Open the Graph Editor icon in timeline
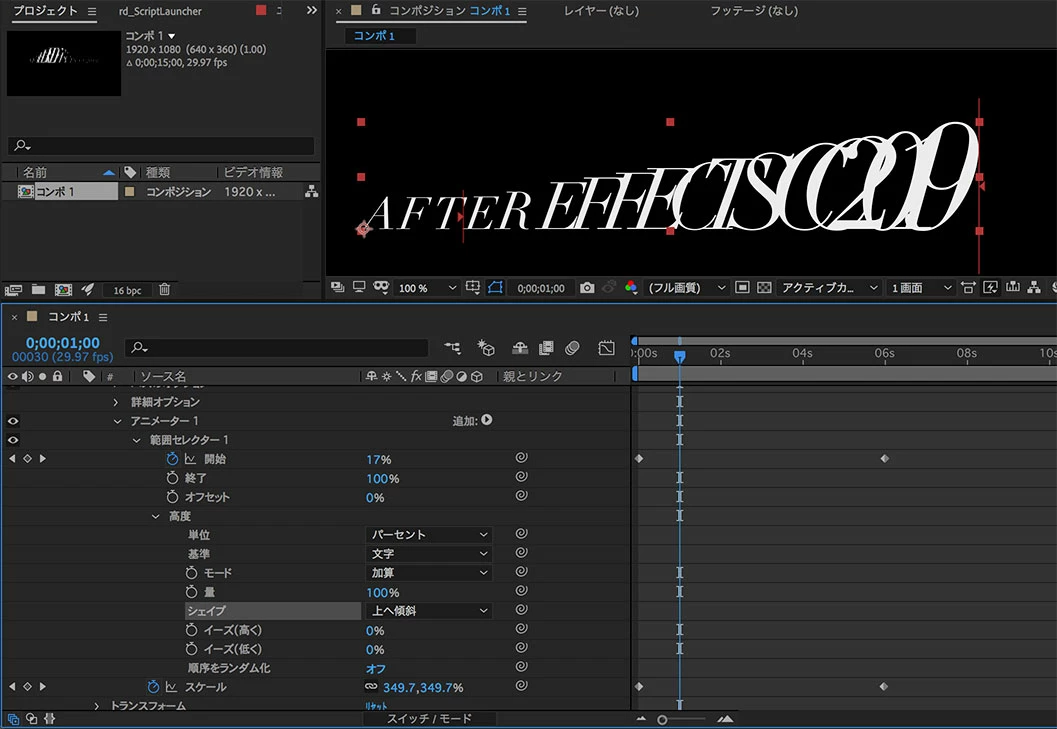The image size is (1057, 729). click(x=606, y=347)
